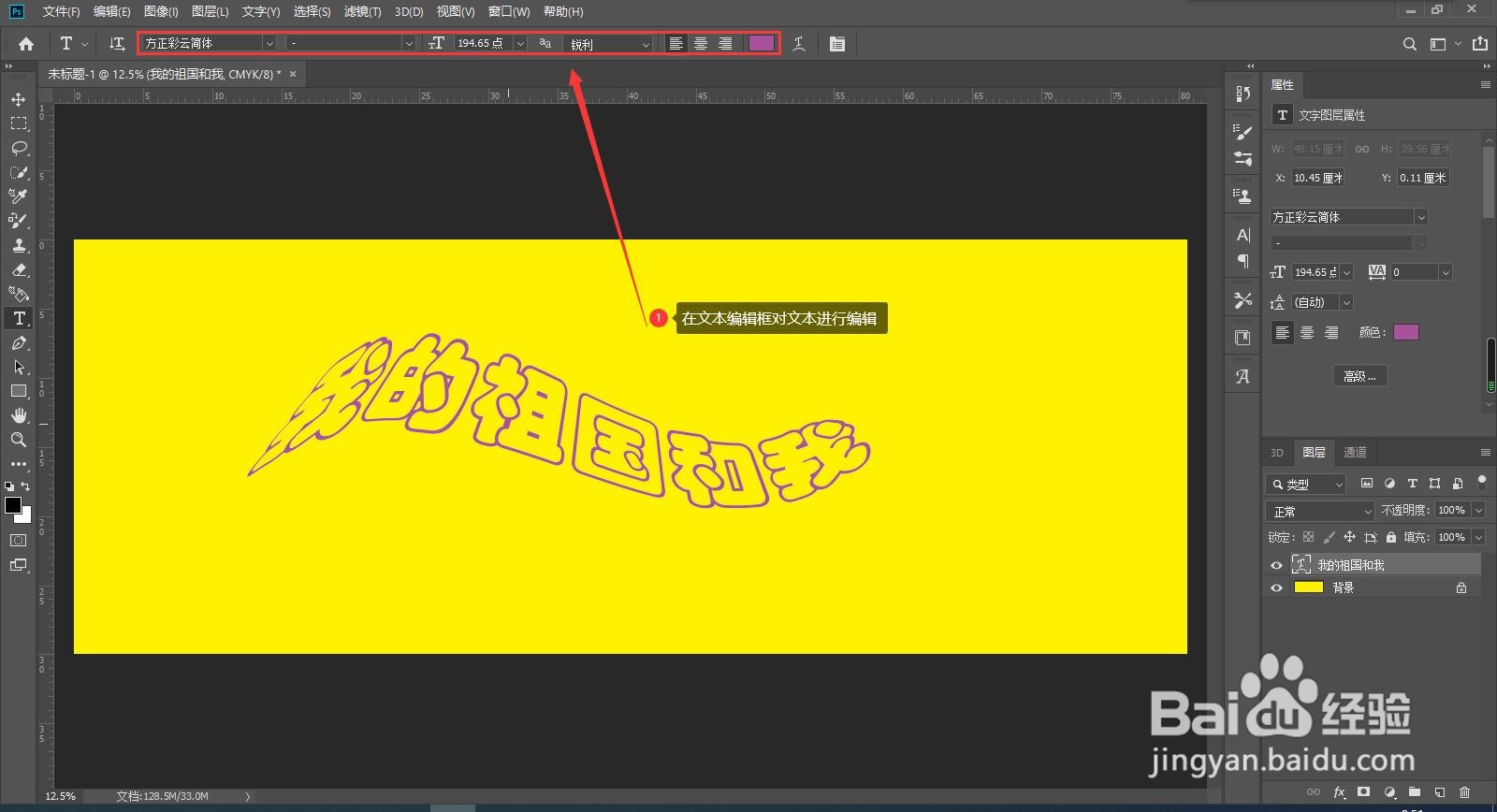Click the Search icon at top right
1497x812 pixels.
pos(1410,44)
